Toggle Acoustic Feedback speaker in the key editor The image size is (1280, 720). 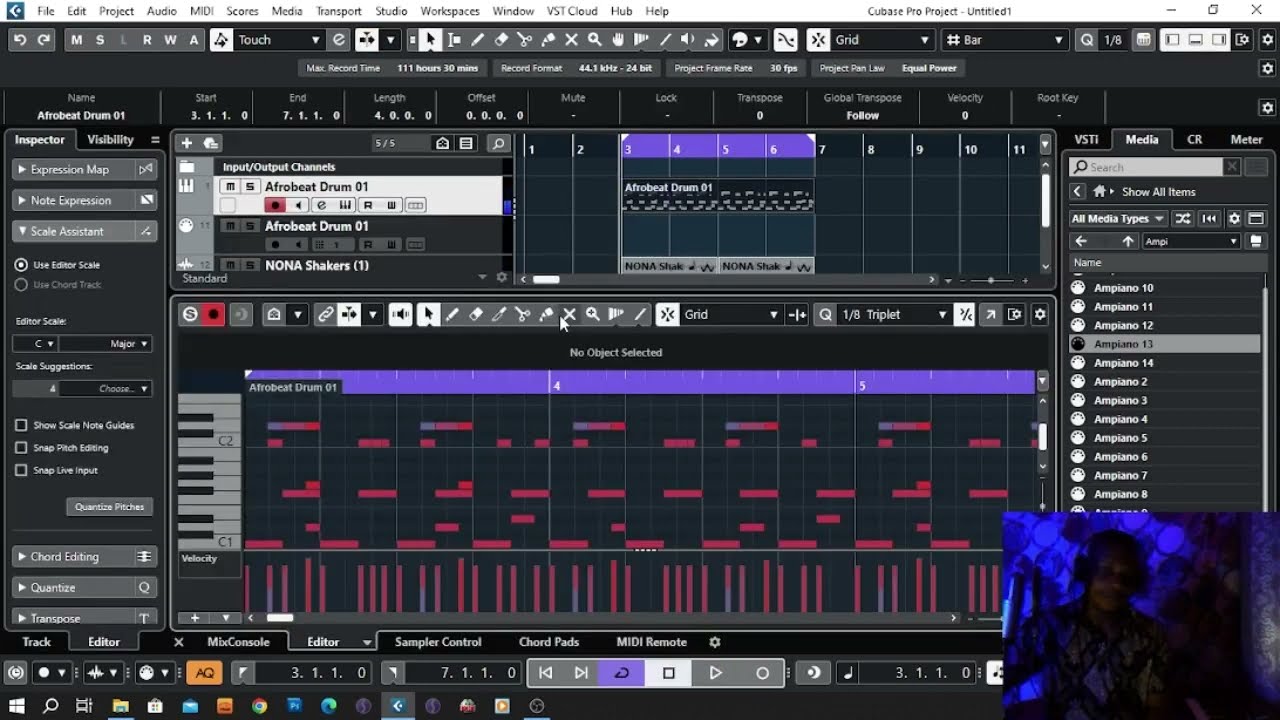401,314
